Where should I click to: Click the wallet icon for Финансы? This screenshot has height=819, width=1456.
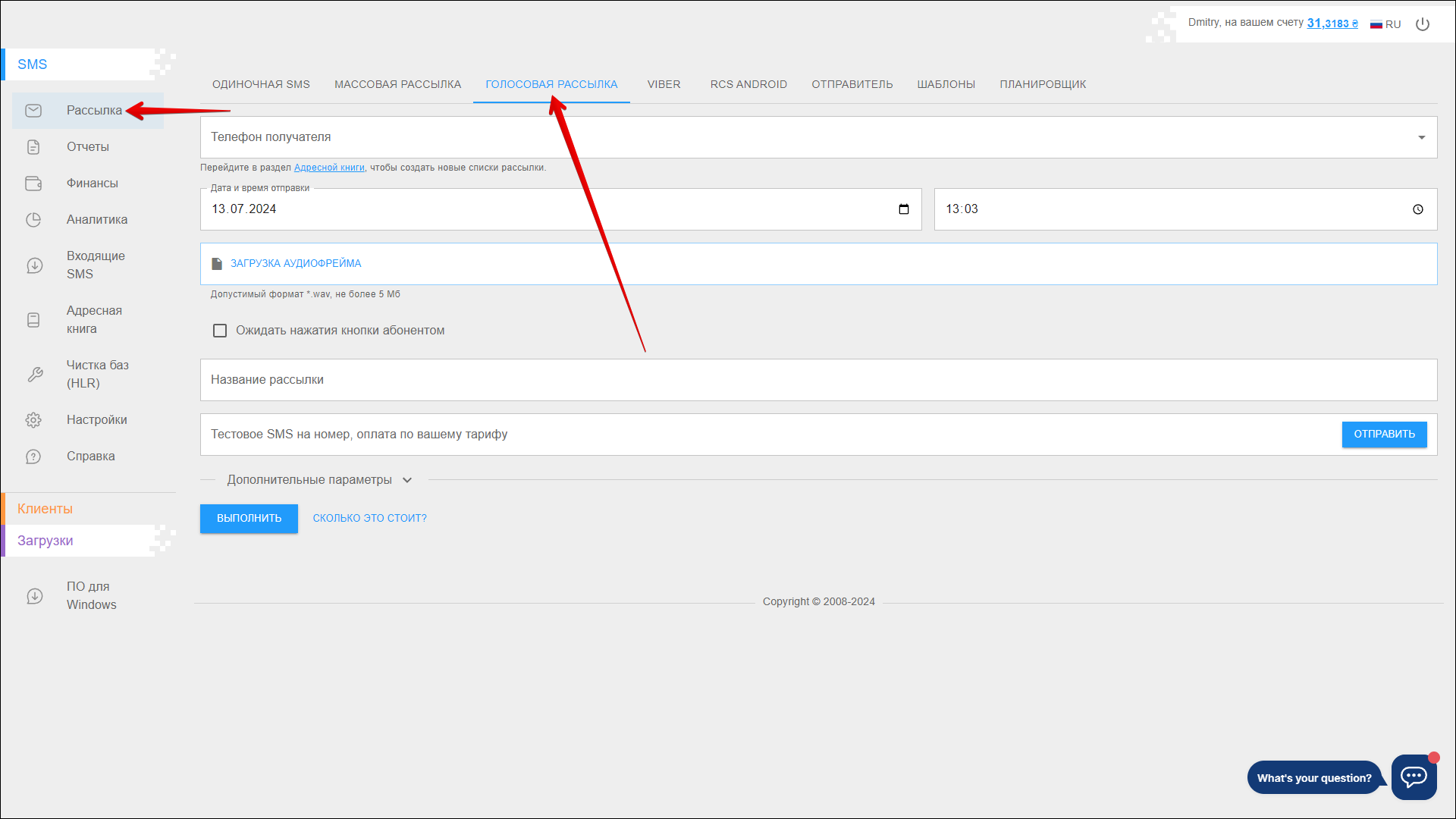tap(33, 184)
